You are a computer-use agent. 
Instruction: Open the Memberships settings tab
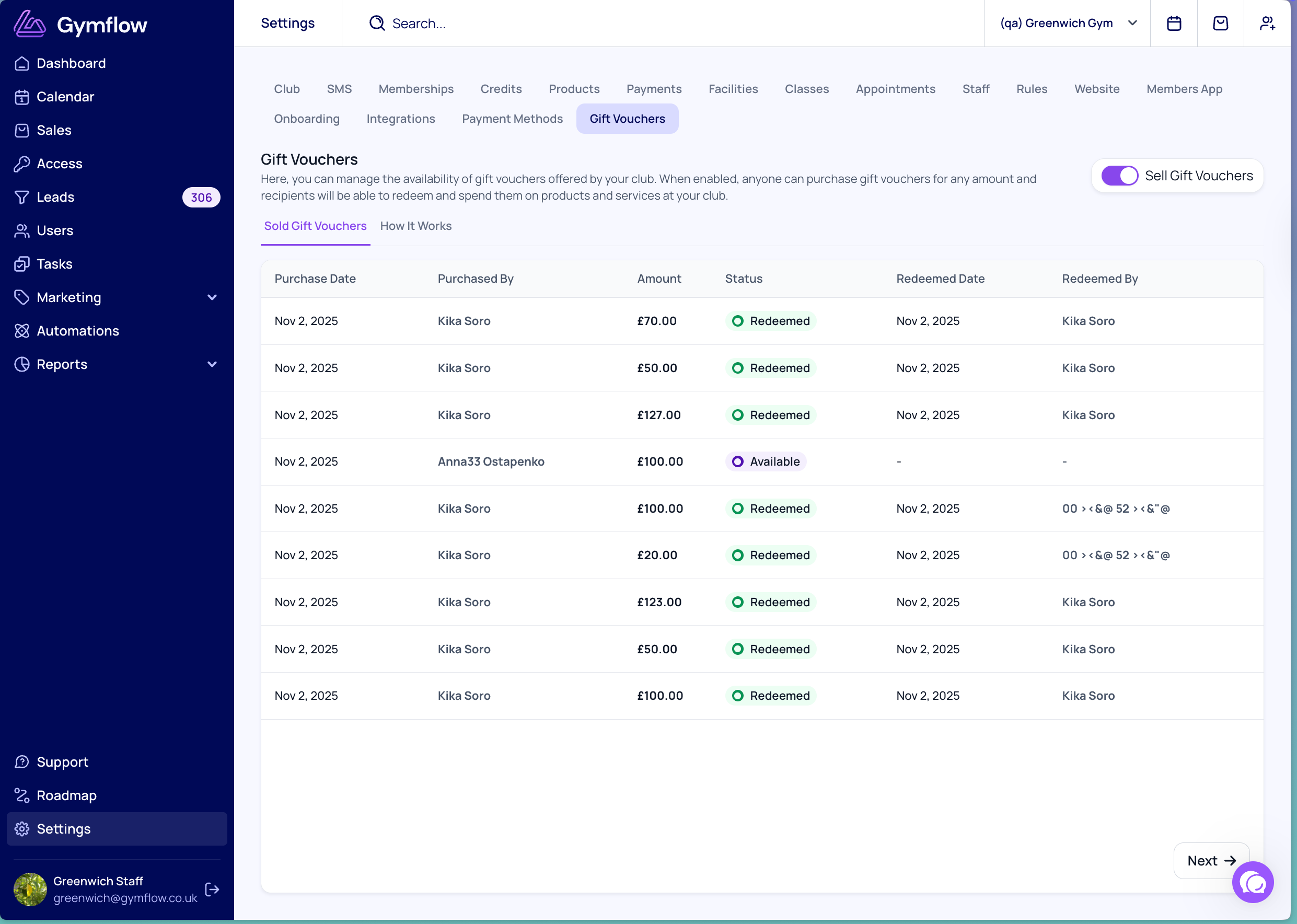coord(416,89)
